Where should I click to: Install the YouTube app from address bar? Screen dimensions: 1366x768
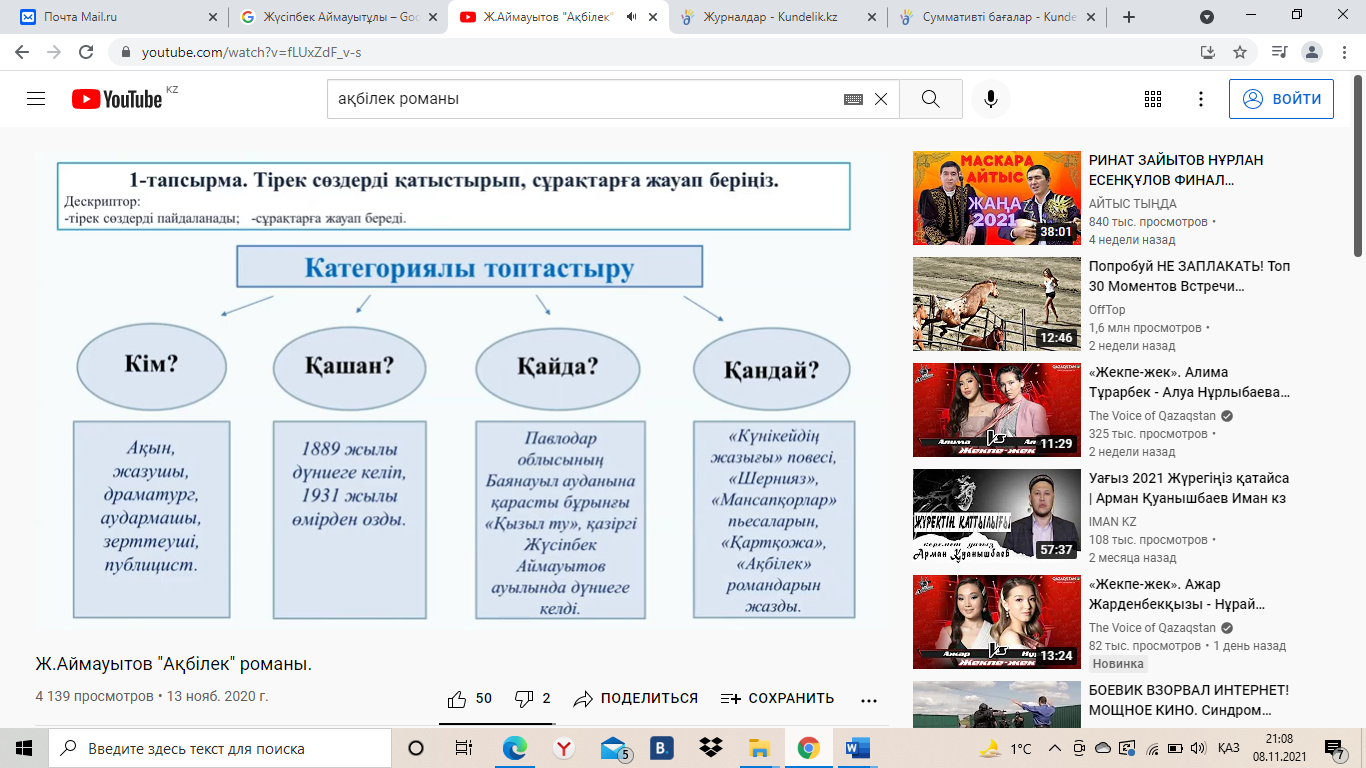click(1208, 52)
